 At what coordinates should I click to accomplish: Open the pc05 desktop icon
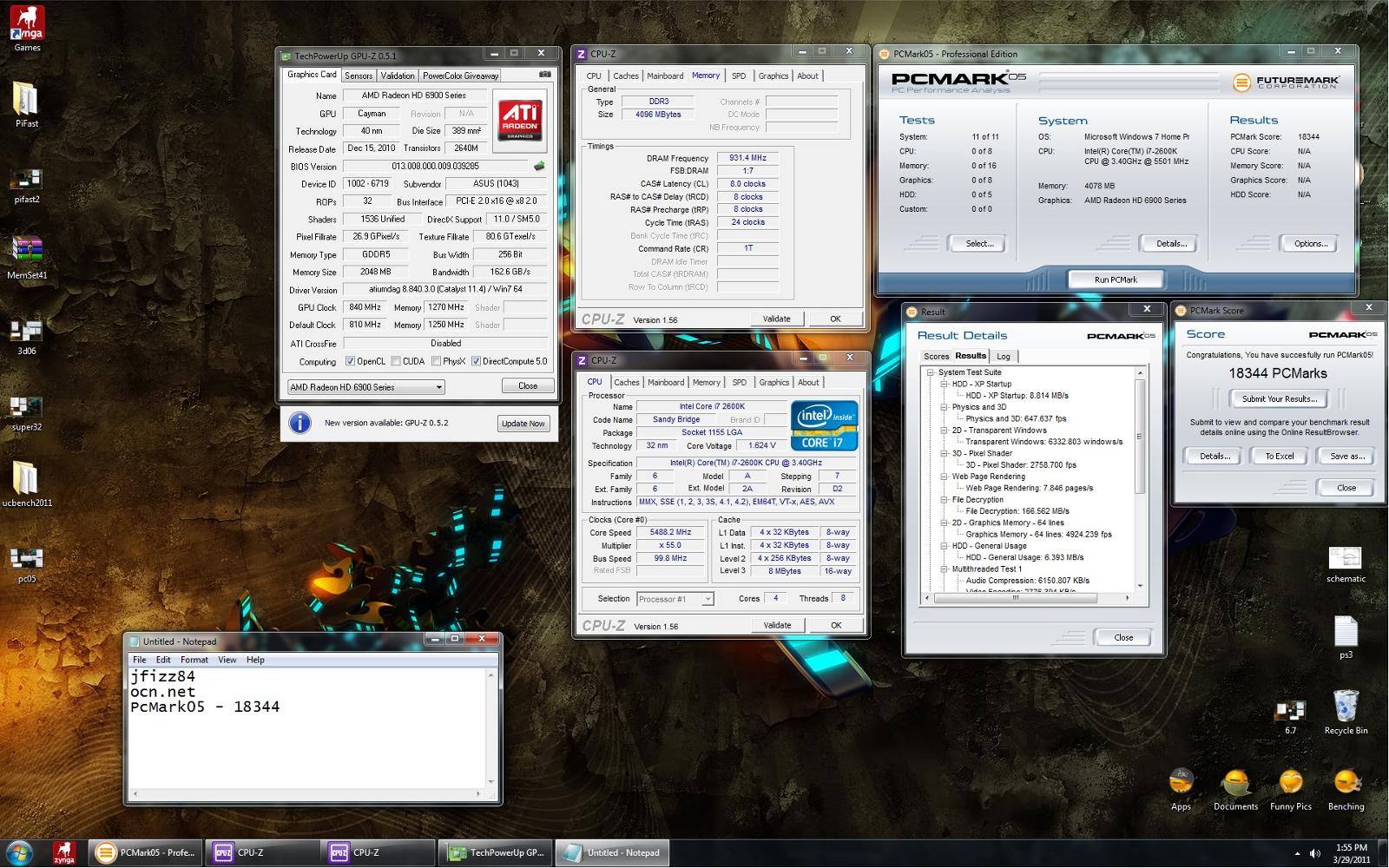click(26, 564)
